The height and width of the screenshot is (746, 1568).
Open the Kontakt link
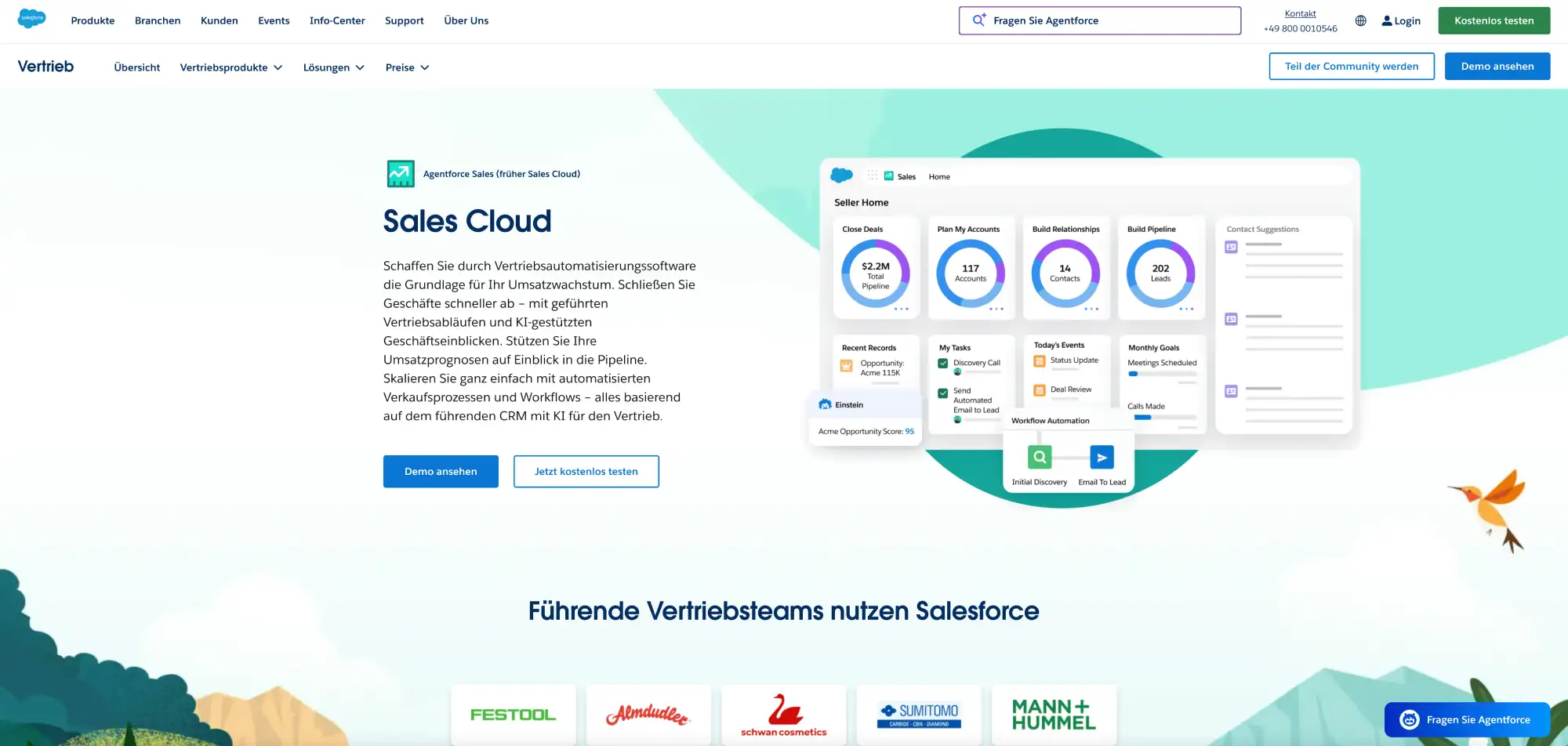point(1300,13)
